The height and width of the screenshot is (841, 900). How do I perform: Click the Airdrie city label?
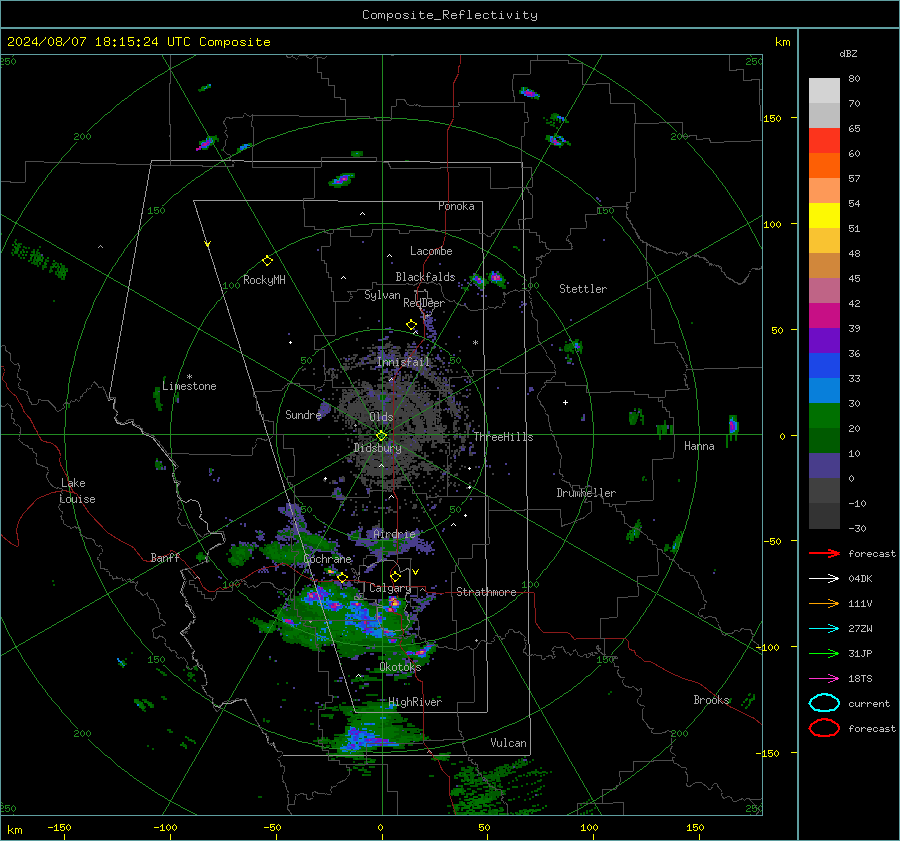tap(394, 534)
